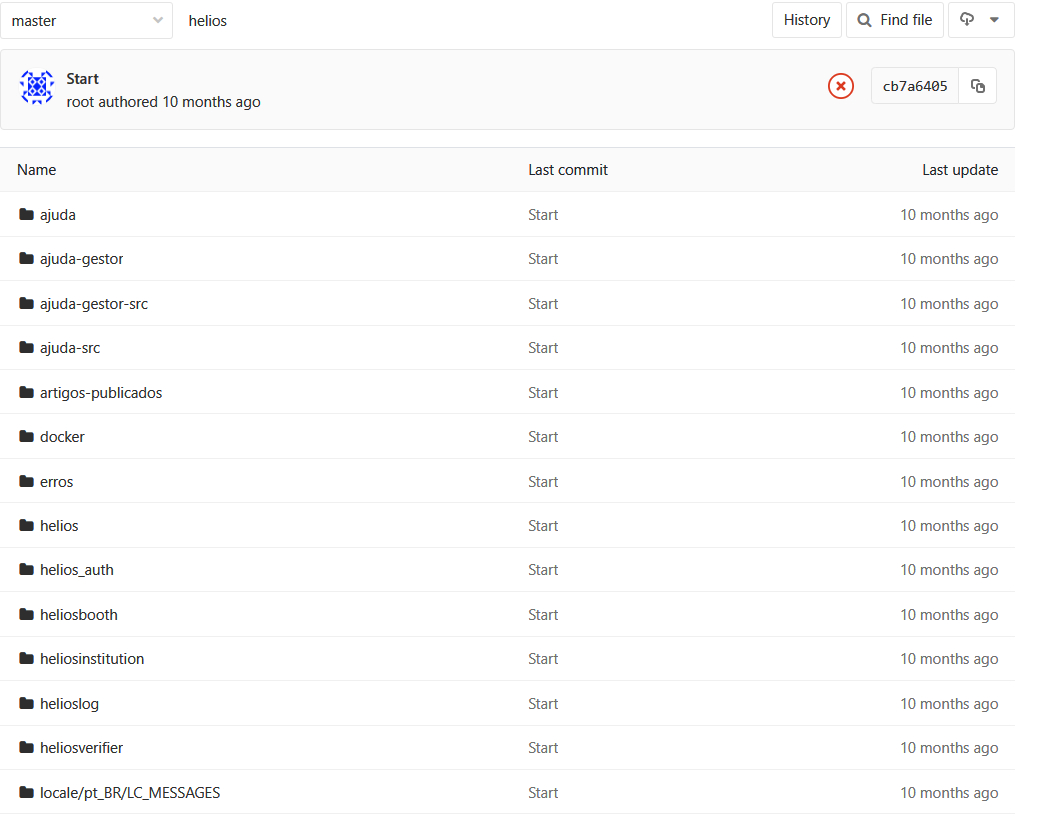Open the ajuda-gestor-src folder icon

click(x=26, y=304)
